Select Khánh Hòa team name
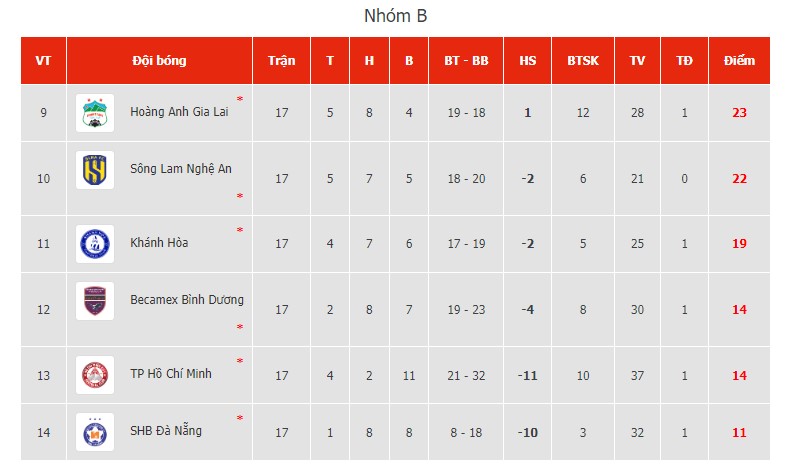This screenshot has width=791, height=473. click(x=159, y=243)
